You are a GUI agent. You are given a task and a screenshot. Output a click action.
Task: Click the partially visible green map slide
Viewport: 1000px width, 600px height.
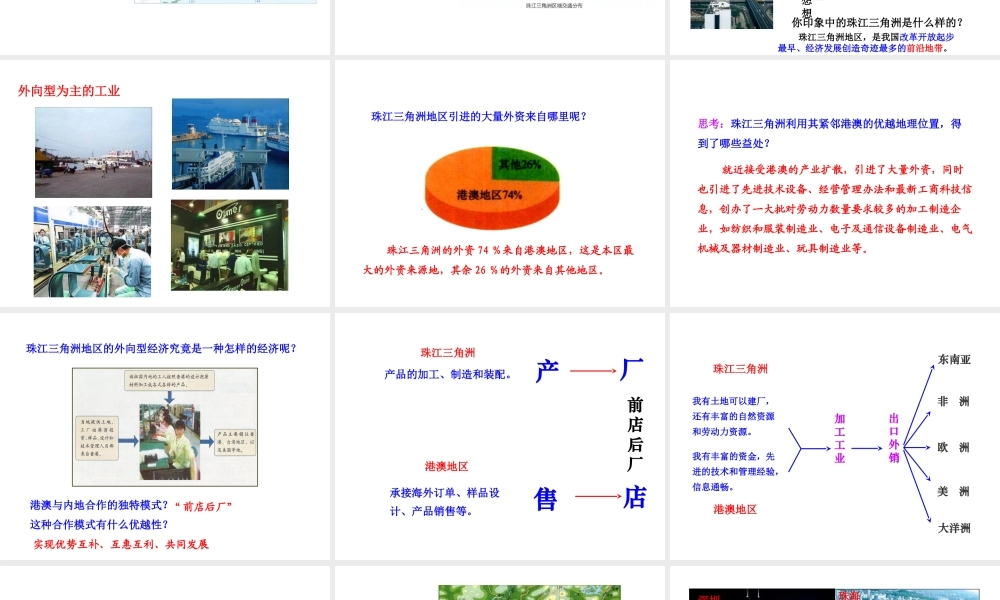click(500, 583)
